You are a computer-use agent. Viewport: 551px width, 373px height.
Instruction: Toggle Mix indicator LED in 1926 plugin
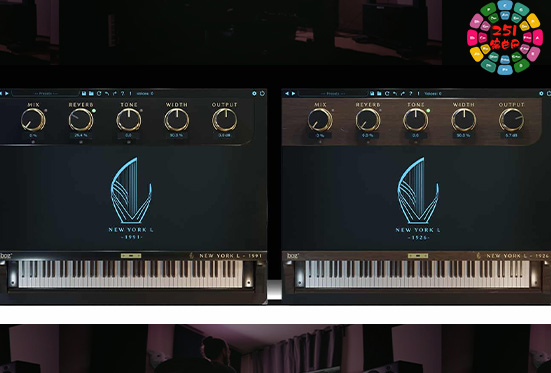click(x=333, y=111)
